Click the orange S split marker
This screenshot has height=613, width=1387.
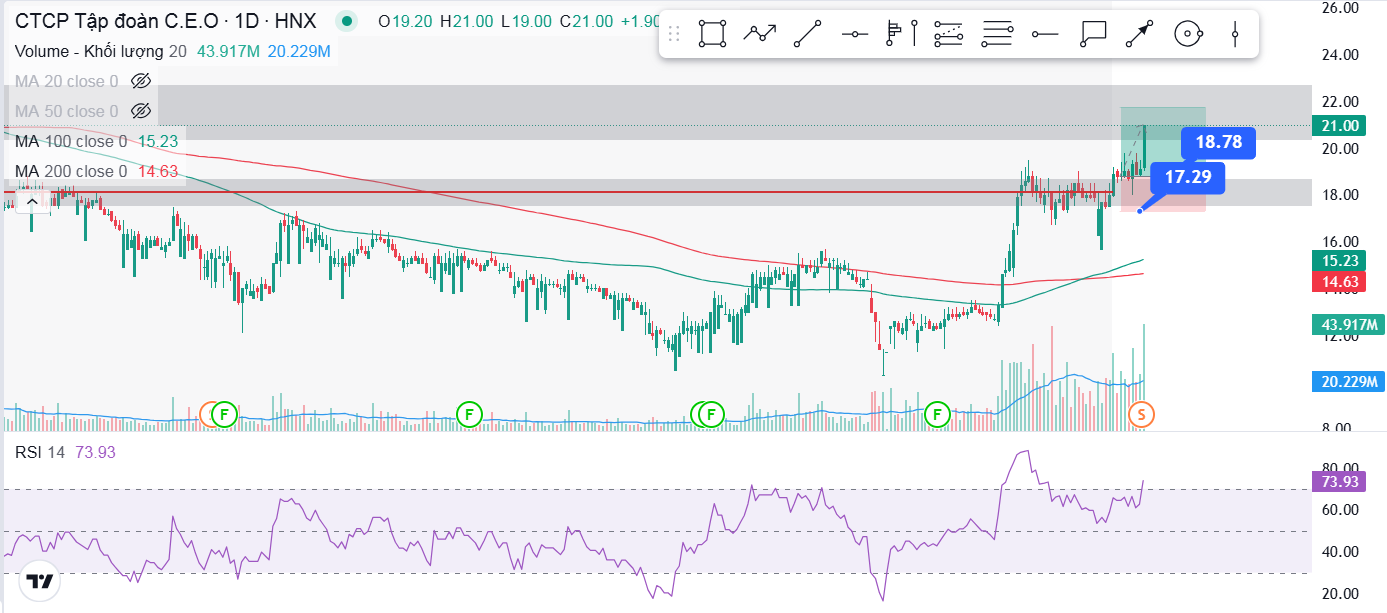coord(1141,413)
